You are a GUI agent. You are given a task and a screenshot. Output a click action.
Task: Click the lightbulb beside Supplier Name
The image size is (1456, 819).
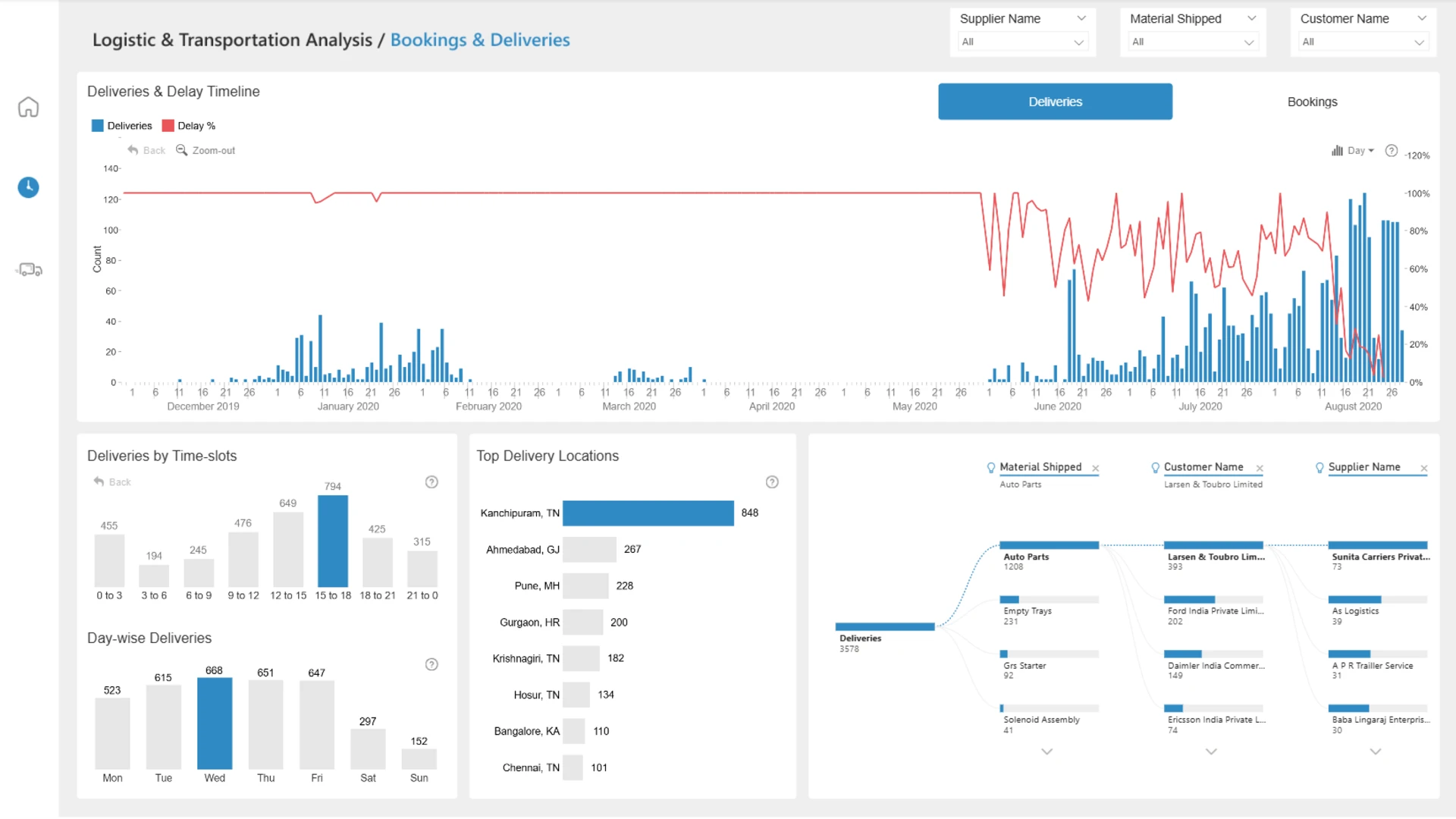(1319, 468)
